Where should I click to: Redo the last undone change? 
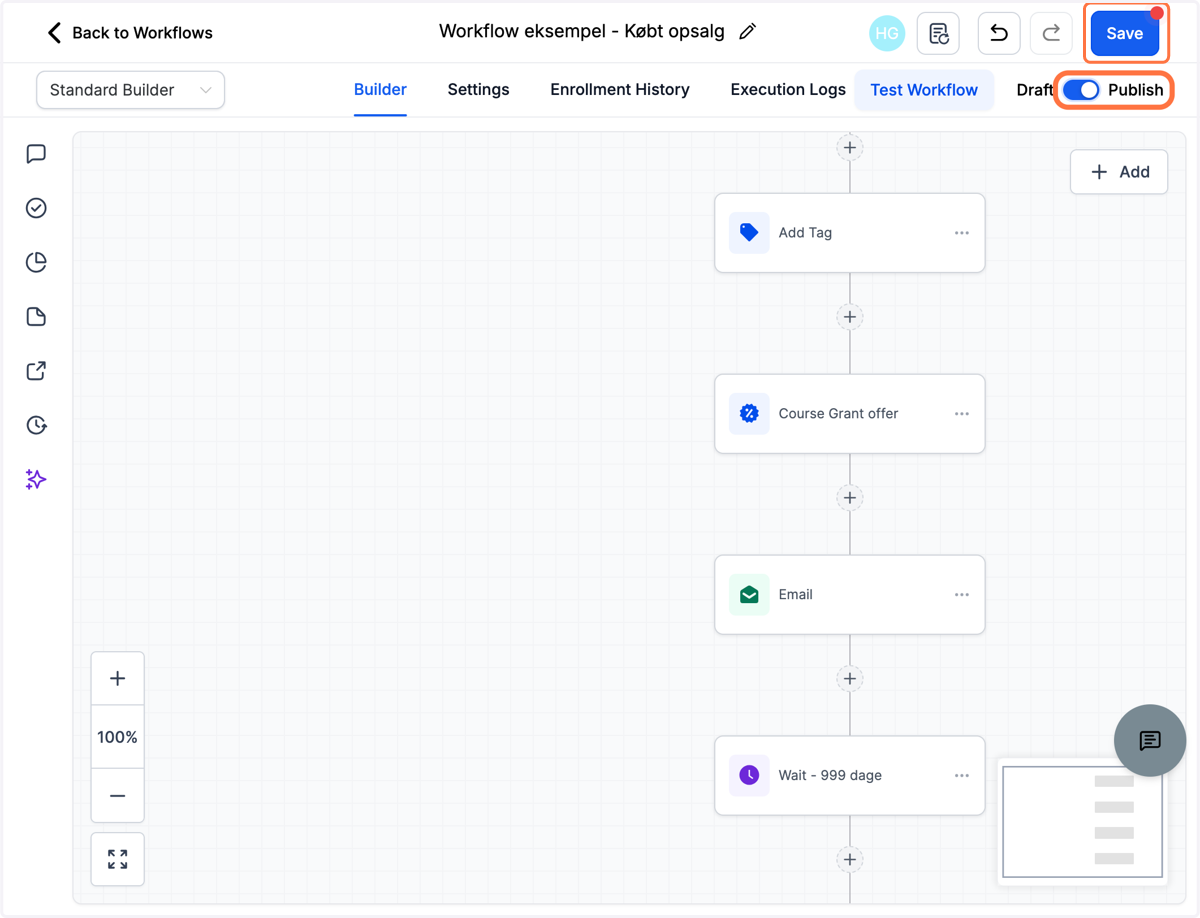tap(1051, 33)
